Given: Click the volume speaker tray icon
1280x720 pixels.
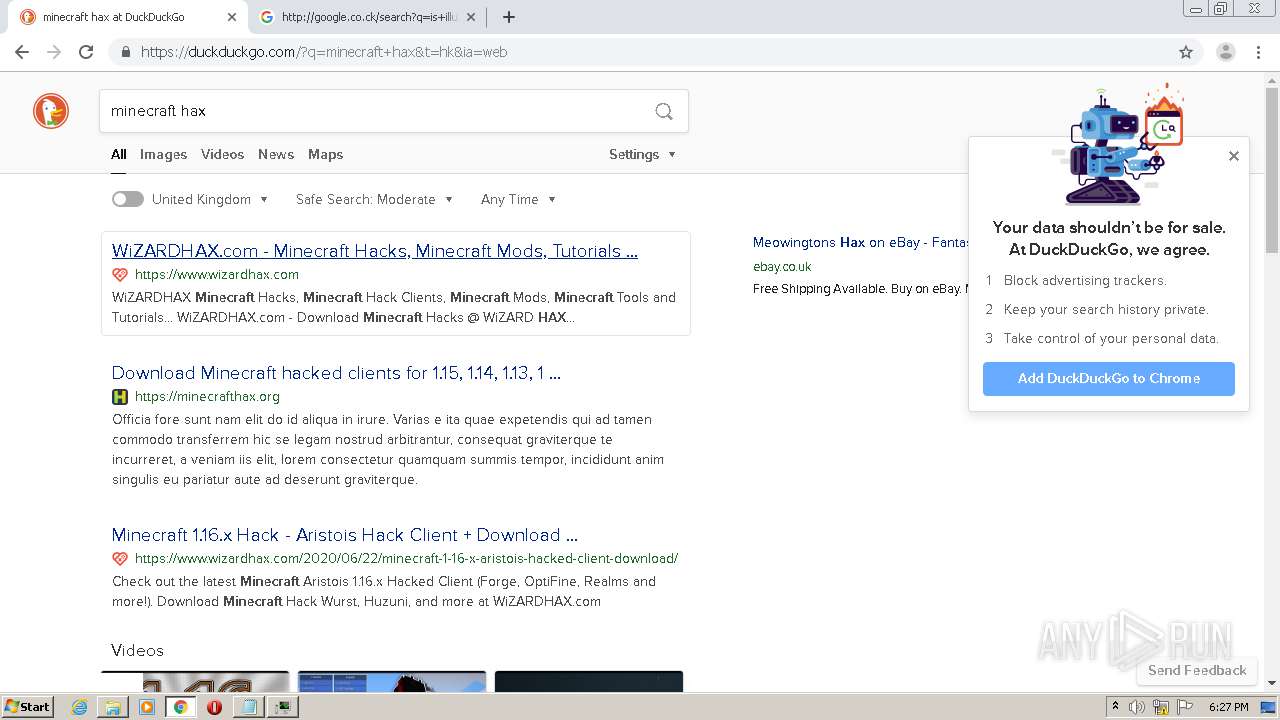Looking at the screenshot, I should pos(1137,707).
